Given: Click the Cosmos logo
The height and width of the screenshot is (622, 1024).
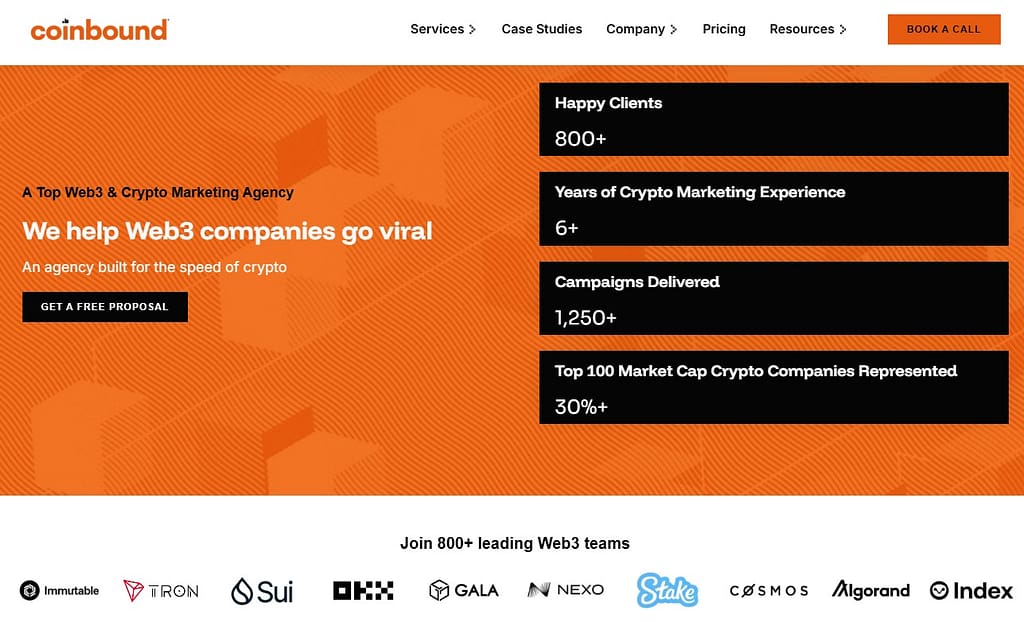Looking at the screenshot, I should pyautogui.click(x=768, y=590).
